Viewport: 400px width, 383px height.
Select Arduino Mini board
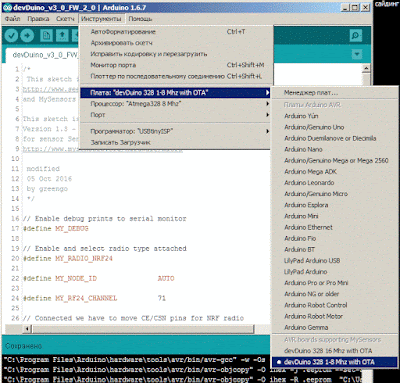[335, 216]
